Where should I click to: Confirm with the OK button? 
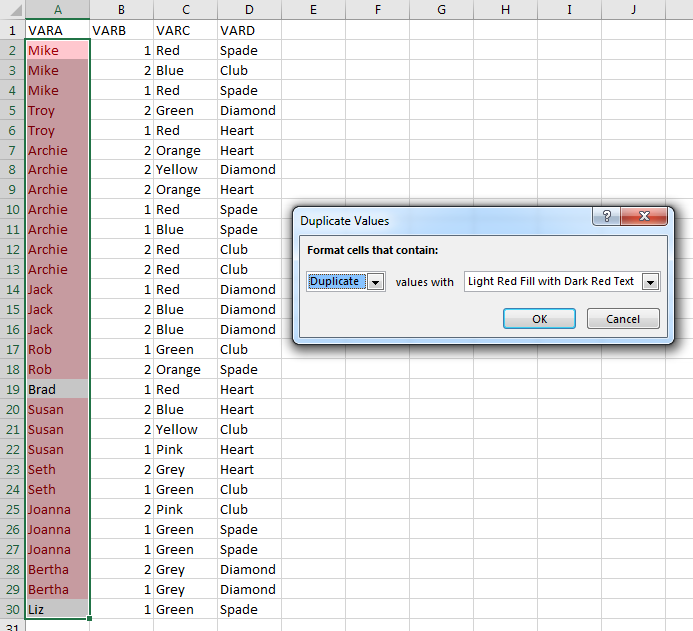[x=539, y=319]
